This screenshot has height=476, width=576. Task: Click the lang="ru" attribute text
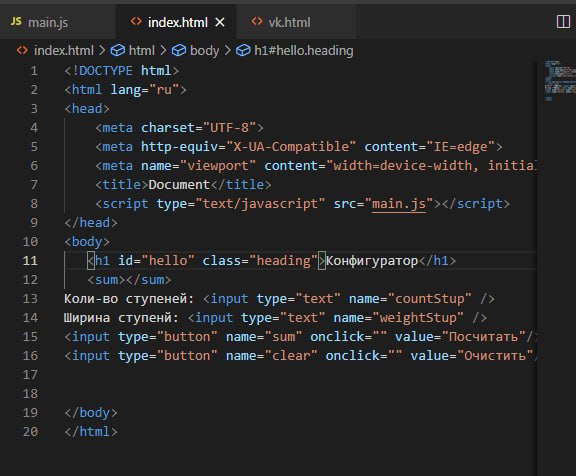[x=145, y=90]
